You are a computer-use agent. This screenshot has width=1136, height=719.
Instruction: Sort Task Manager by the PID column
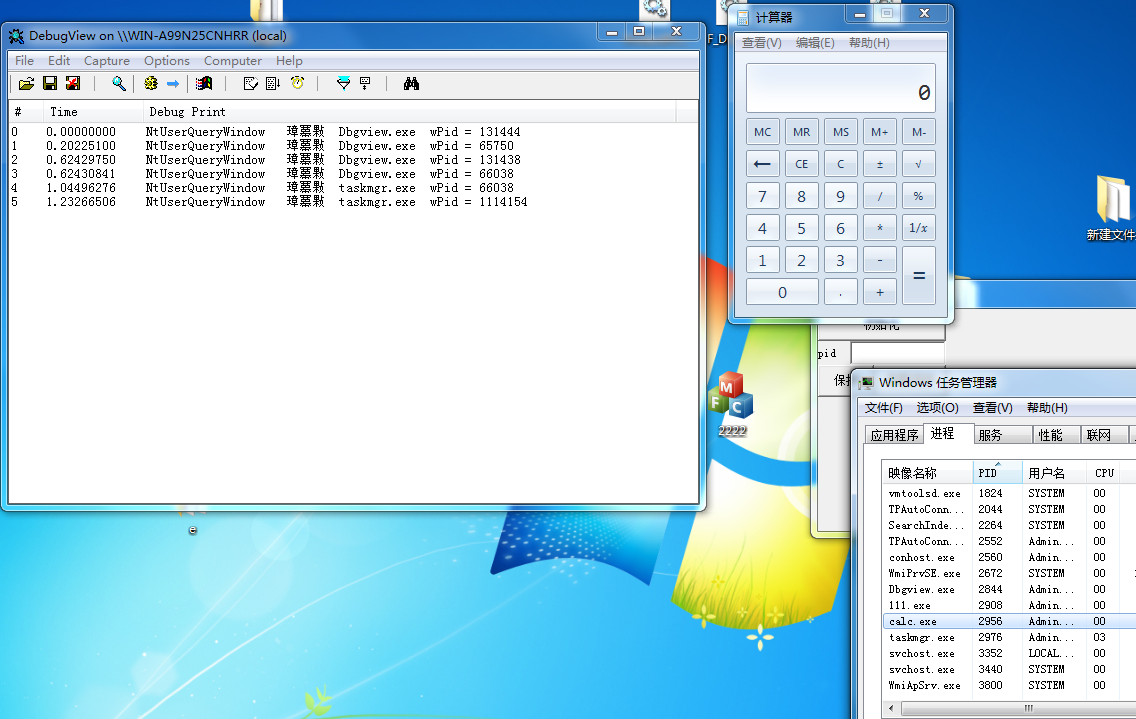click(x=997, y=473)
